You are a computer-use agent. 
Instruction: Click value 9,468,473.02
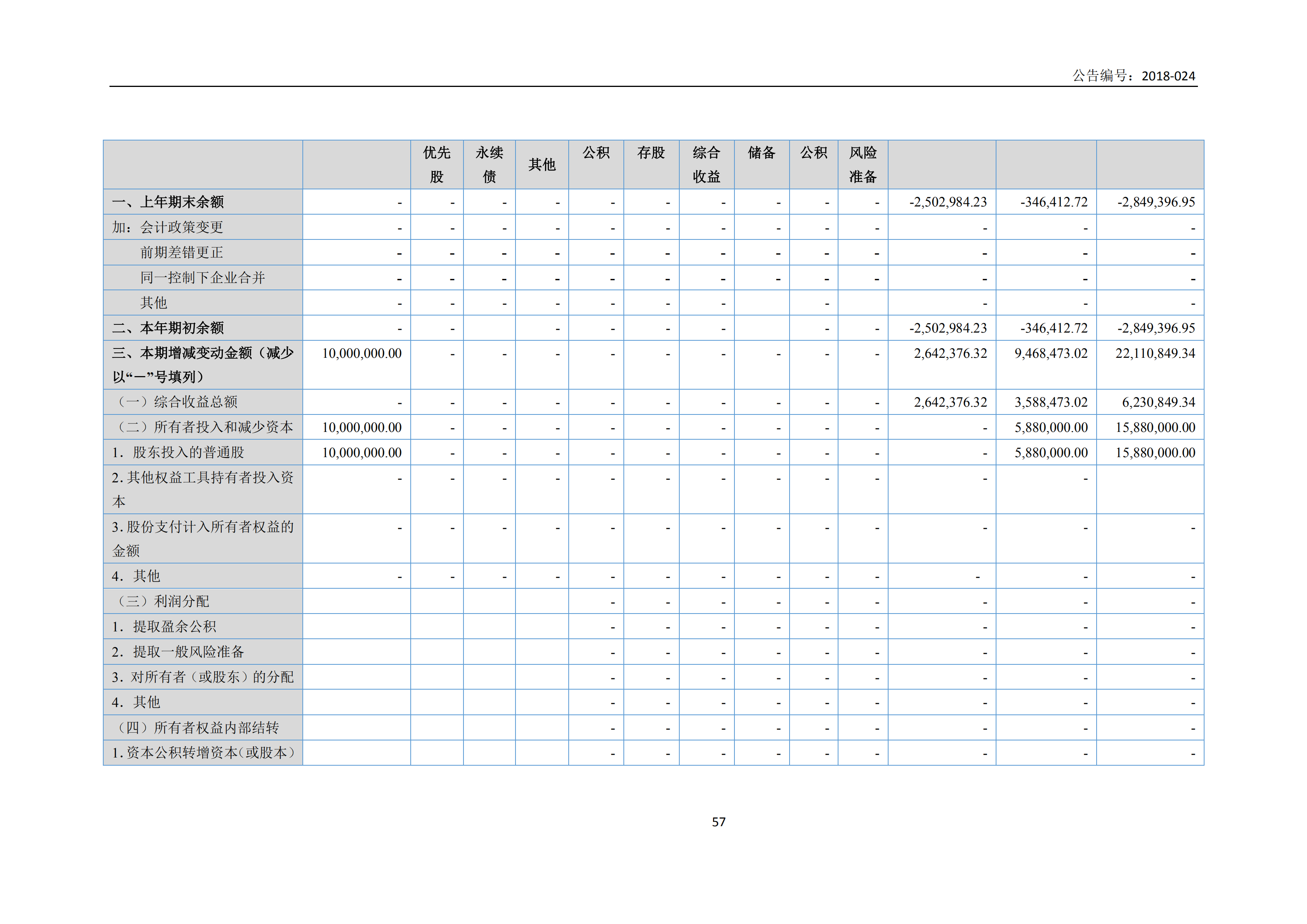[x=1051, y=353]
